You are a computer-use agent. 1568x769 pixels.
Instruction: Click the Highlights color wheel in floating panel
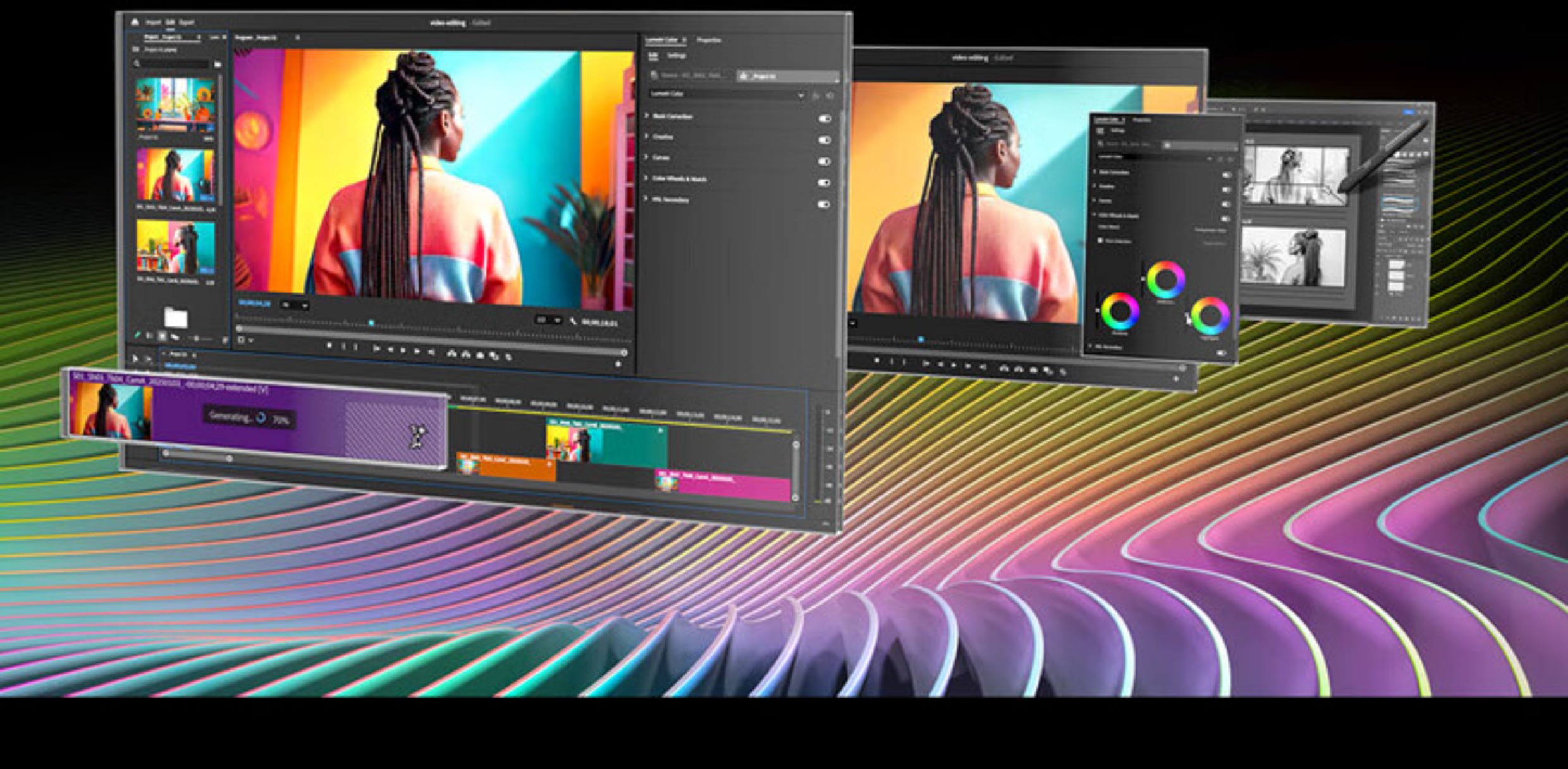[1210, 315]
